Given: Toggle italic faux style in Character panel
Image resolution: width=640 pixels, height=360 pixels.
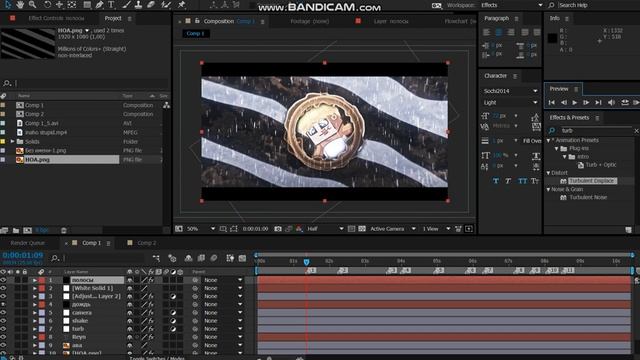Looking at the screenshot, I should 508,181.
